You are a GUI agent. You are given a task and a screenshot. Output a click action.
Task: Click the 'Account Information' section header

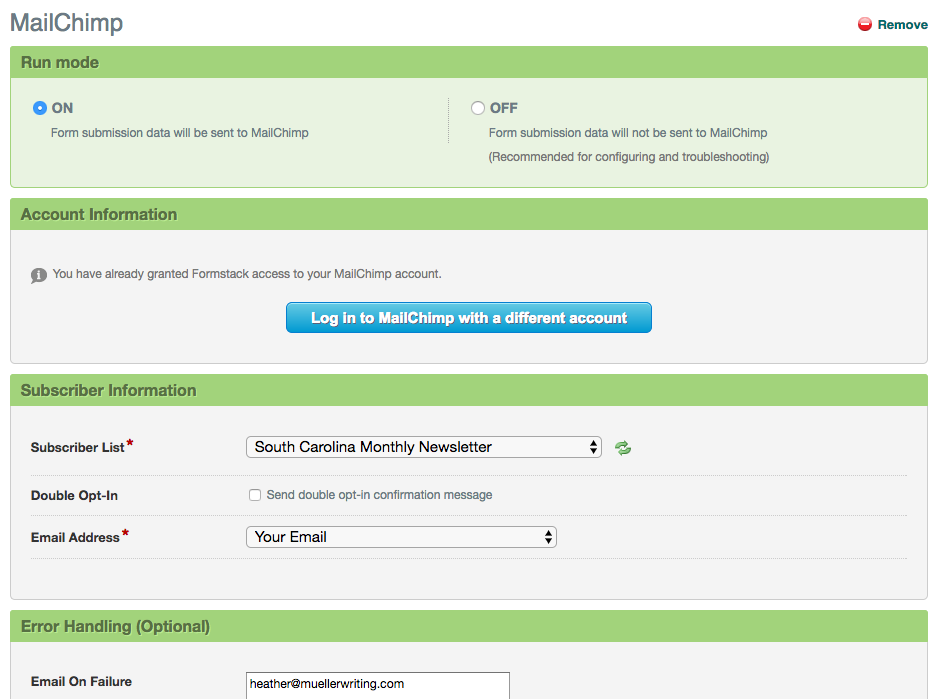469,214
